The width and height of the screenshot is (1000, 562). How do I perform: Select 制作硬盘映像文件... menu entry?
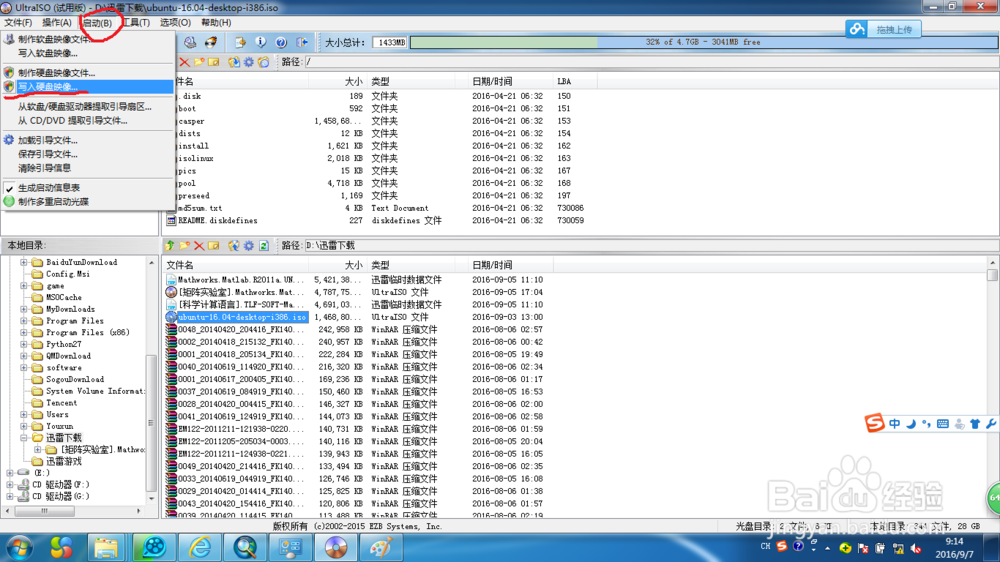pos(87,73)
